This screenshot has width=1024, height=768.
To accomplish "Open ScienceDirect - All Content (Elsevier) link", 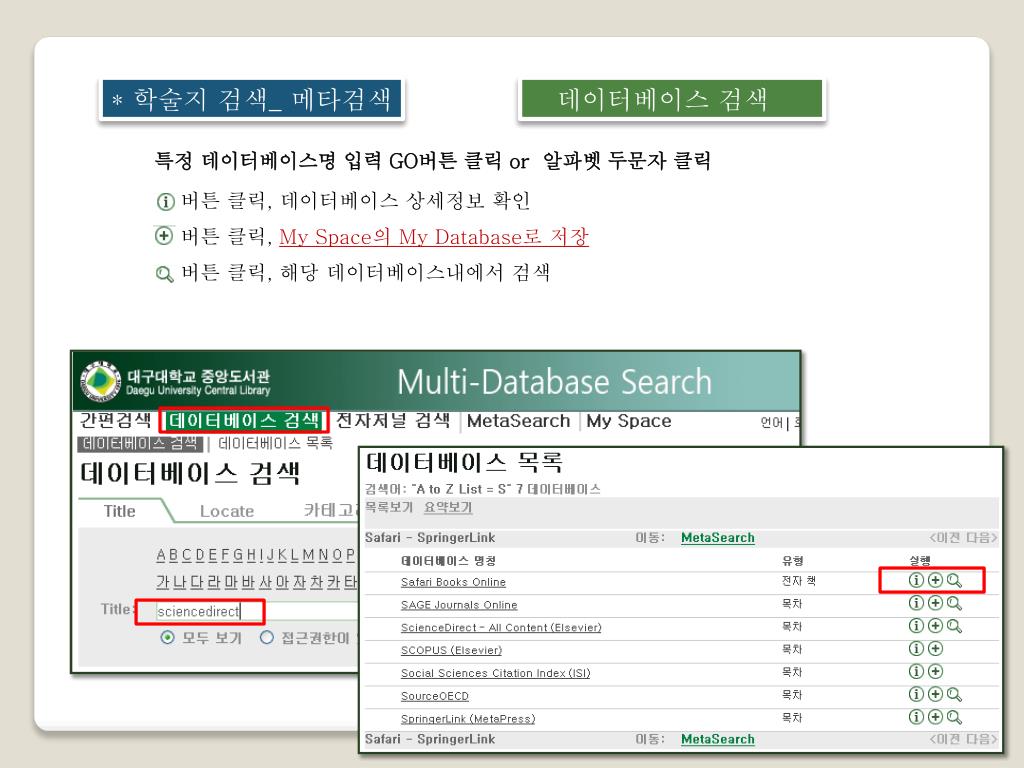I will pos(501,628).
